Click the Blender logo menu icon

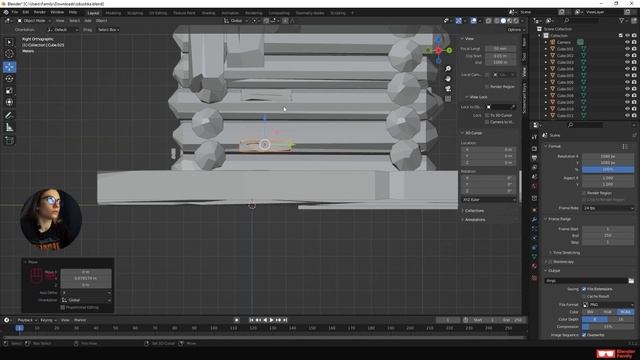coord(6,12)
